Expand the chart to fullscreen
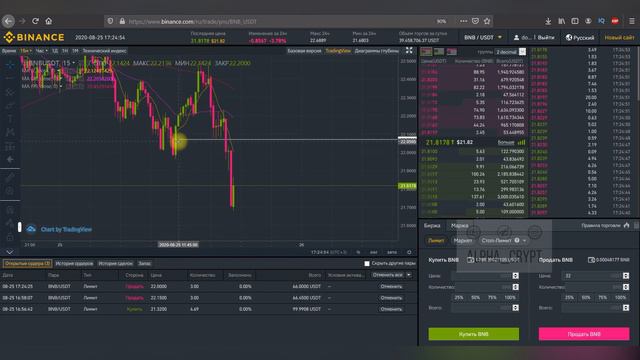The image size is (640, 360). (409, 51)
